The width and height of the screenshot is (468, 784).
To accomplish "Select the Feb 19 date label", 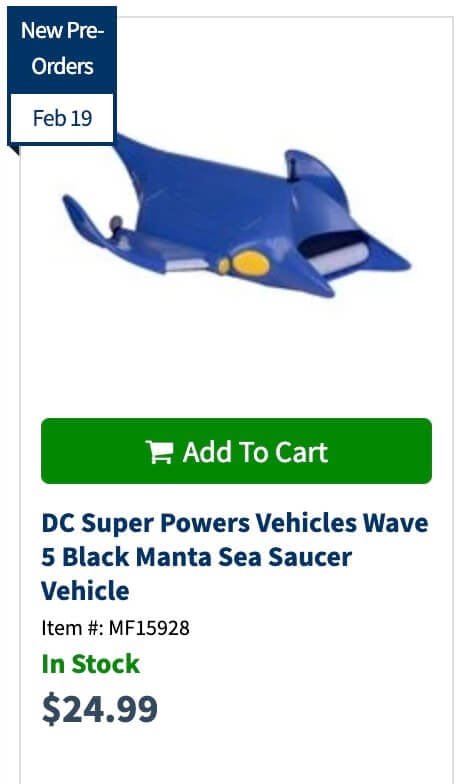I will pyautogui.click(x=62, y=118).
